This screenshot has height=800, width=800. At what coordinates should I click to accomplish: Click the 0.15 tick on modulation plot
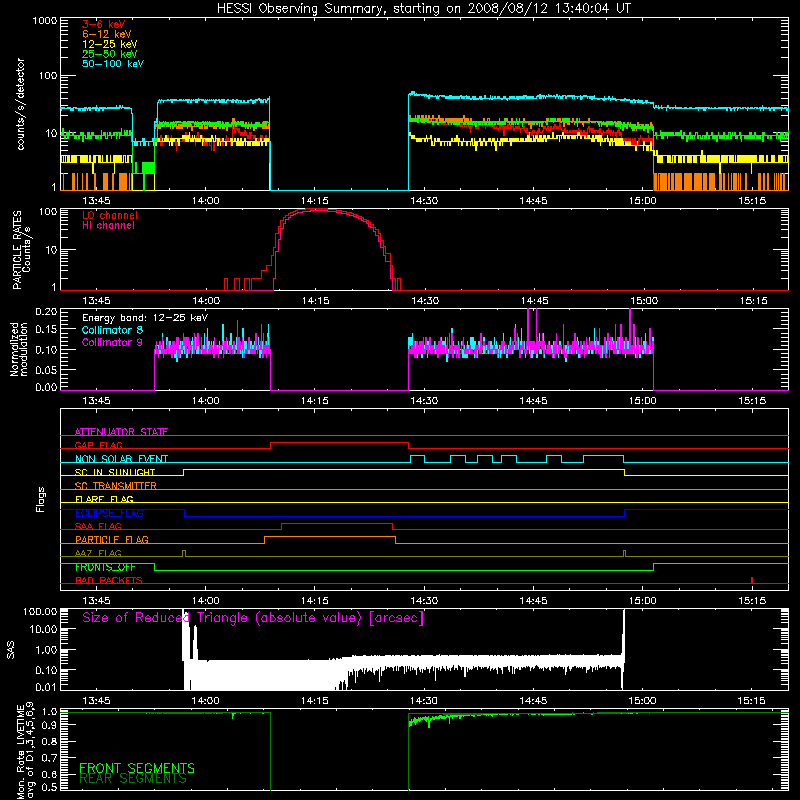(46, 330)
